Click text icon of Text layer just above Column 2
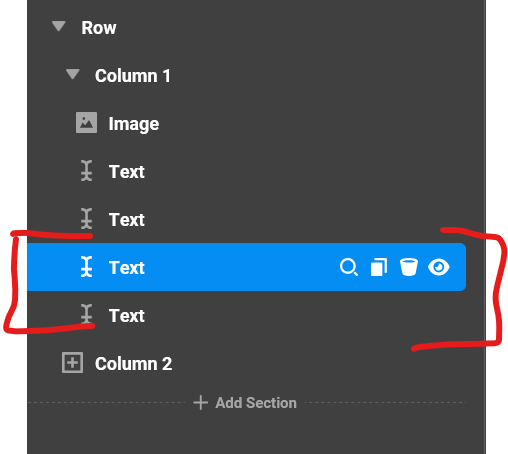Screen dimensions: 508x454 (x=86, y=314)
